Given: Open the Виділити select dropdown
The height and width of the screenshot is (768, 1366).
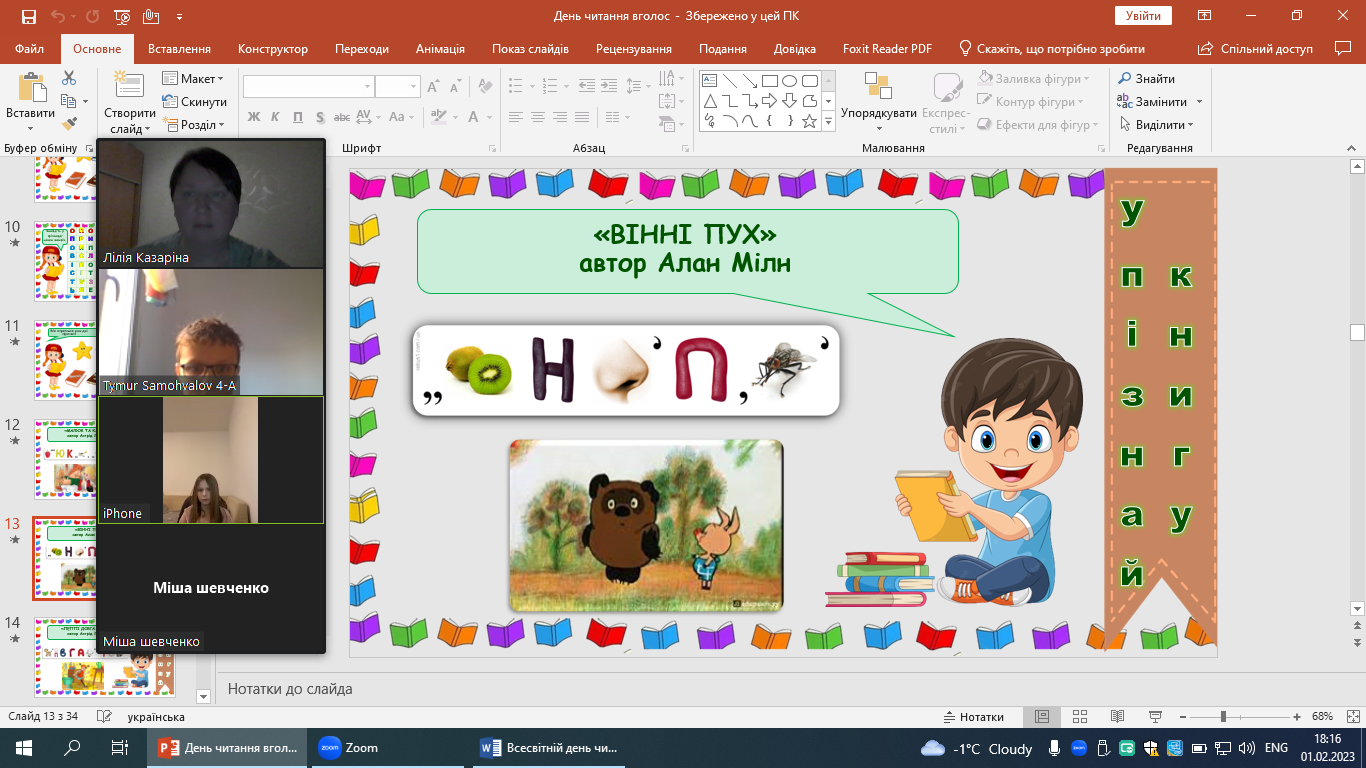Looking at the screenshot, I should (x=1157, y=124).
